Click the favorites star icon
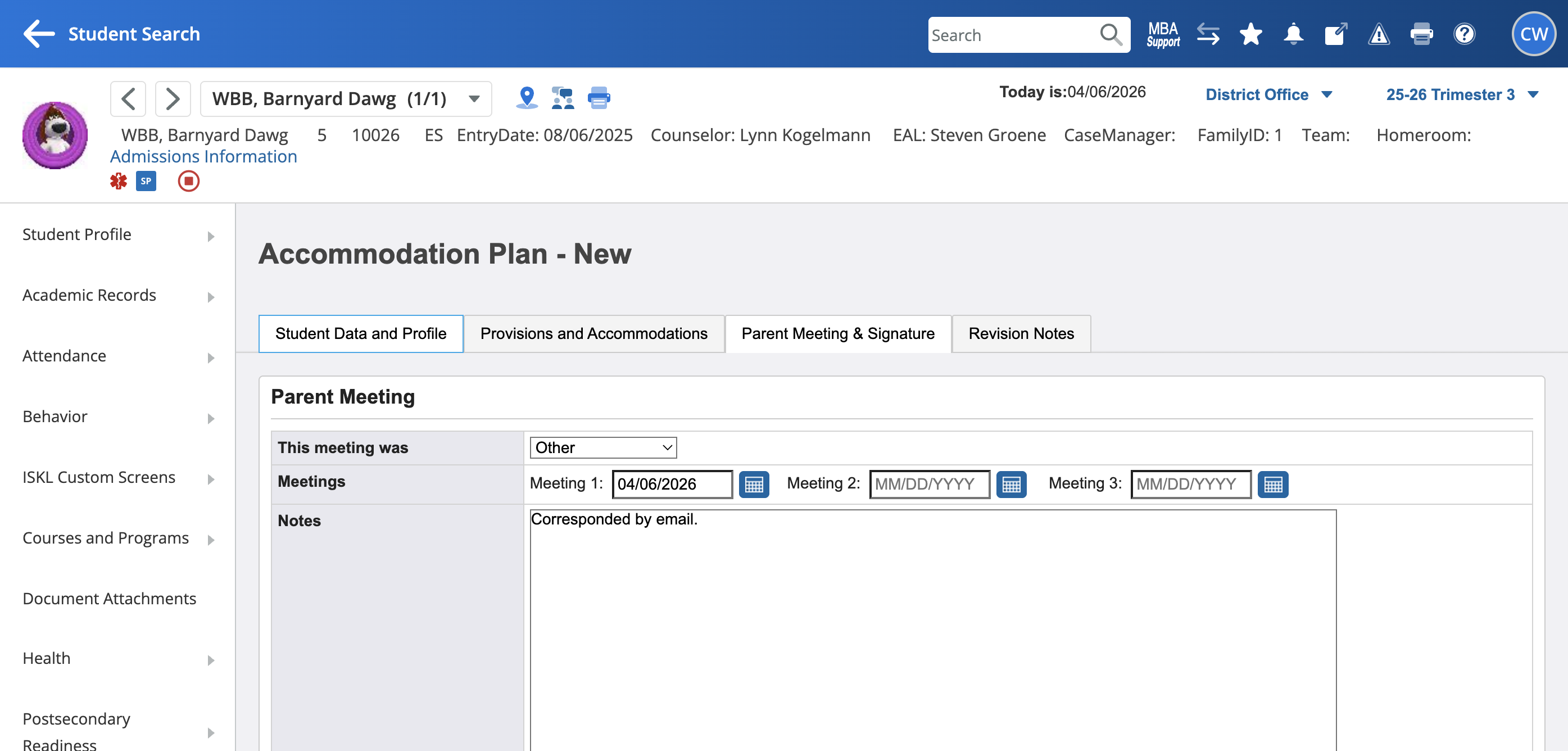The image size is (1568, 751). pyautogui.click(x=1250, y=34)
